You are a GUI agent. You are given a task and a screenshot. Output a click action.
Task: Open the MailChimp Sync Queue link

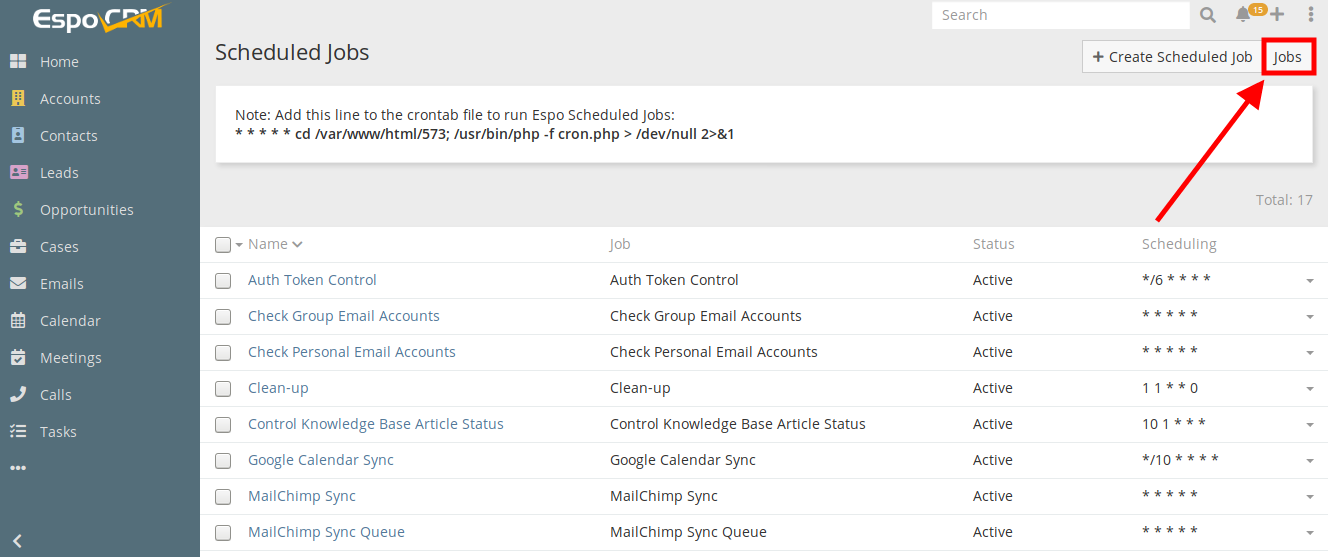(x=326, y=532)
